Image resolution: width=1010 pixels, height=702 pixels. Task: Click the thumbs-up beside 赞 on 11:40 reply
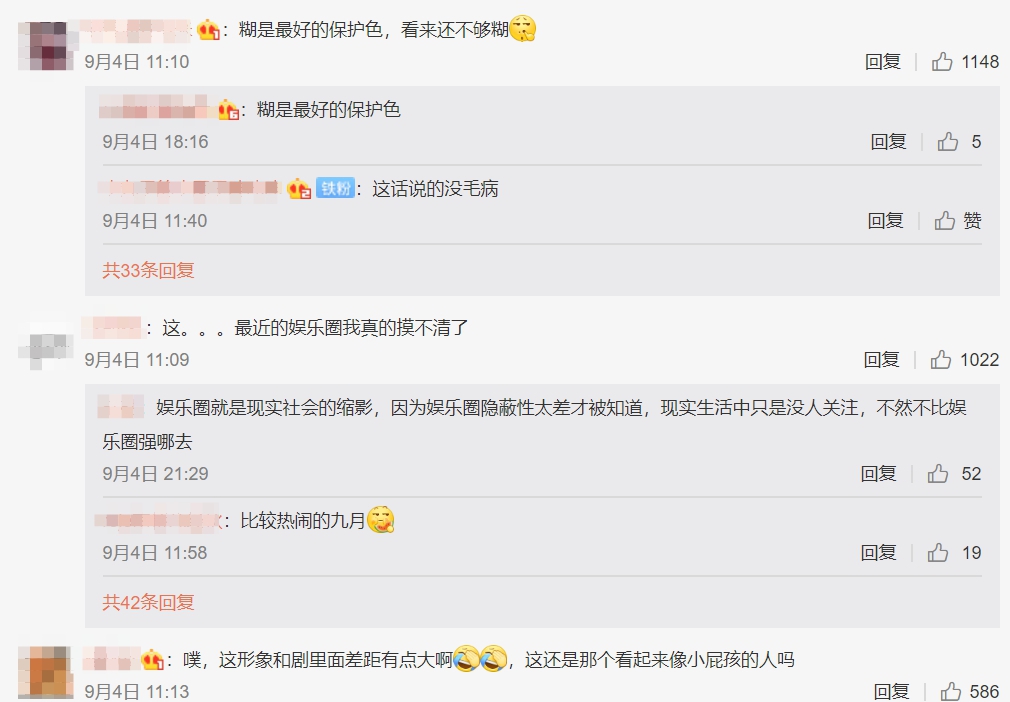click(x=945, y=220)
